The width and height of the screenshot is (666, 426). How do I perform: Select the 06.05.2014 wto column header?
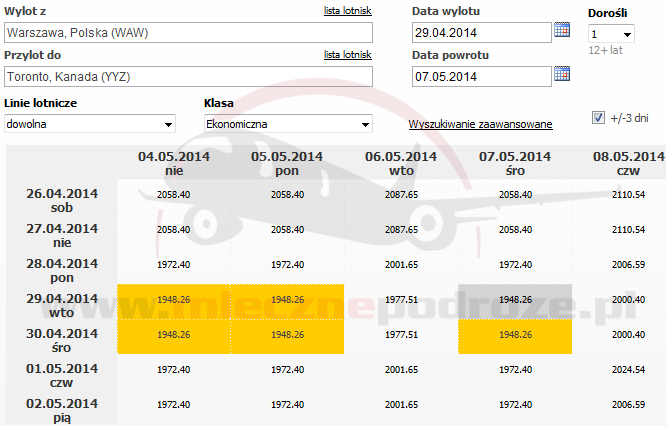tap(401, 164)
